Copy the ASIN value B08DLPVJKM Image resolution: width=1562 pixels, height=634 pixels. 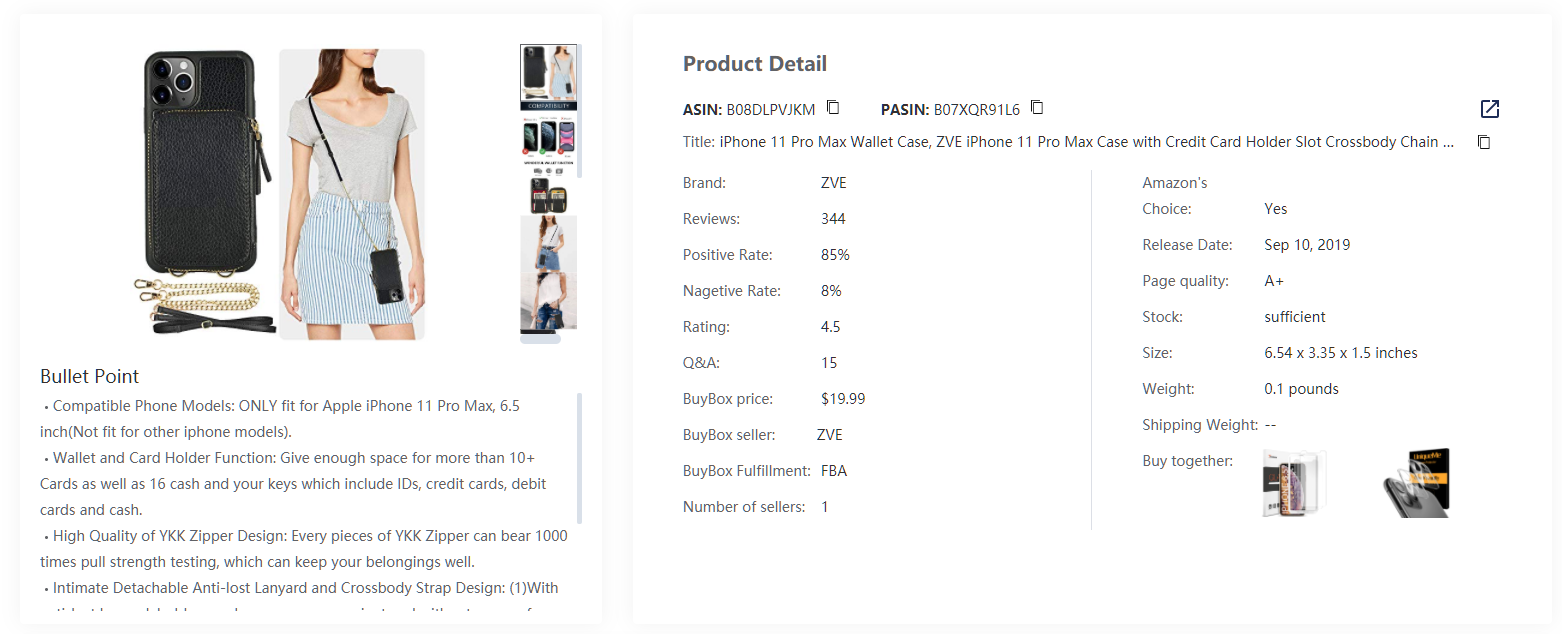tap(833, 107)
